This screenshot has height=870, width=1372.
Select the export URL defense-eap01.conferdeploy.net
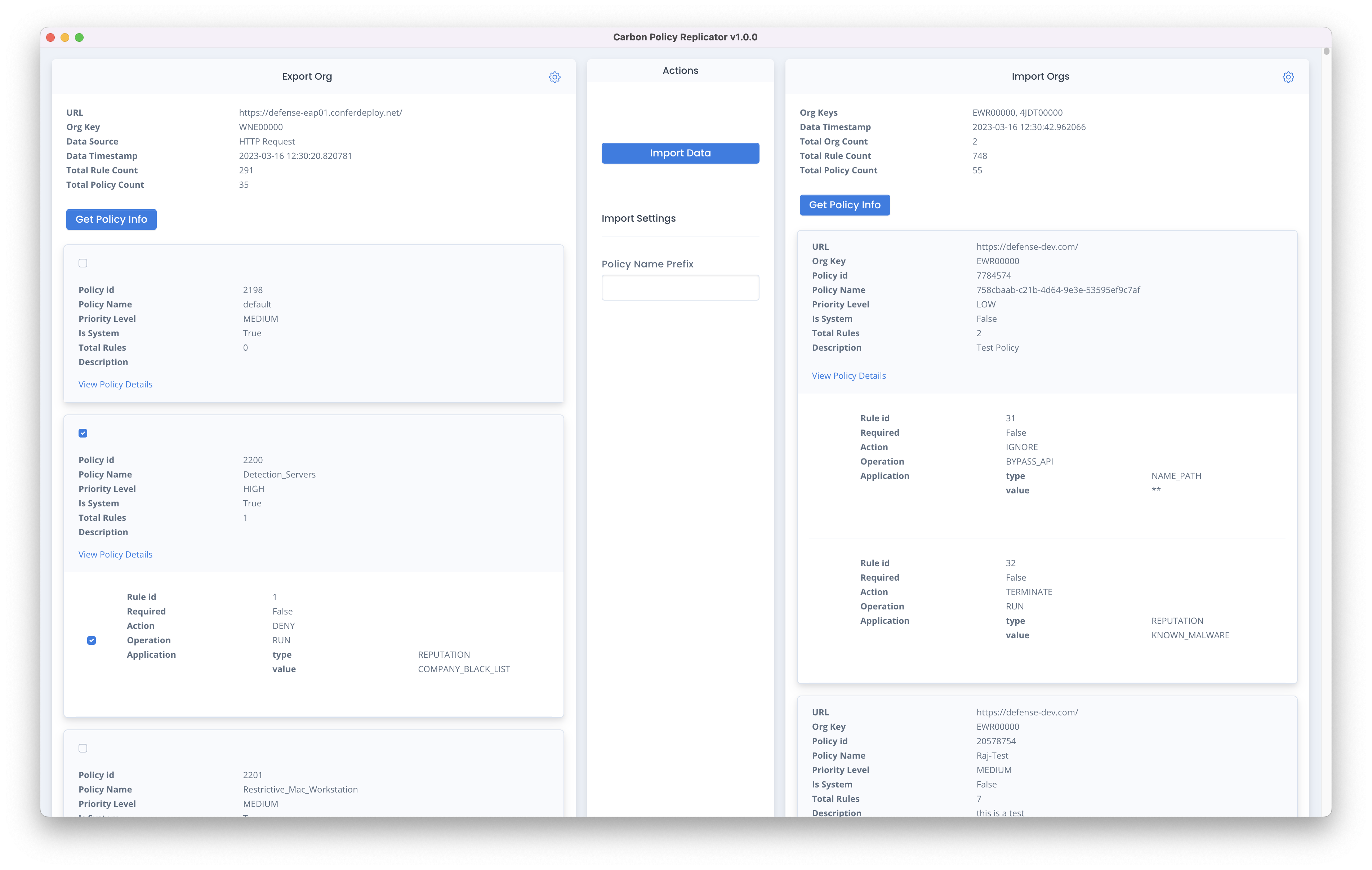pos(320,112)
